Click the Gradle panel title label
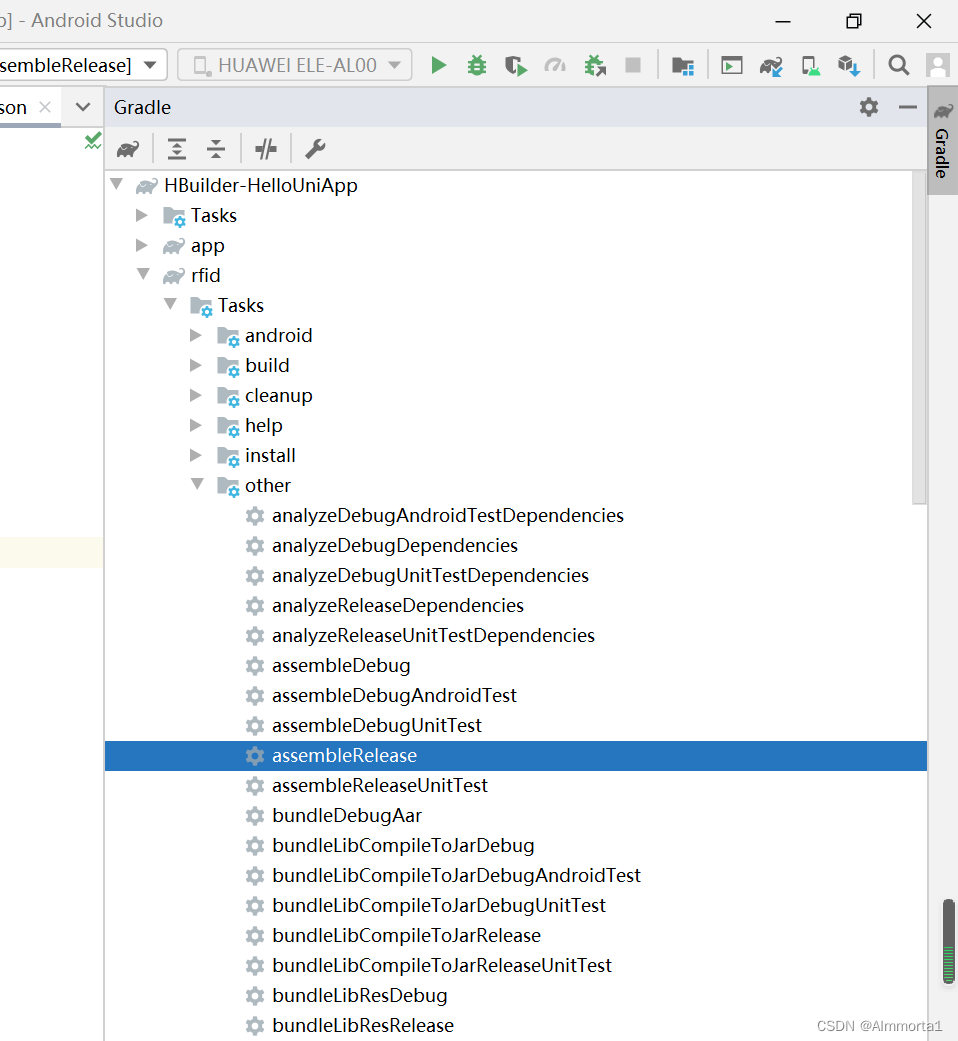The width and height of the screenshot is (958, 1041). 142,107
